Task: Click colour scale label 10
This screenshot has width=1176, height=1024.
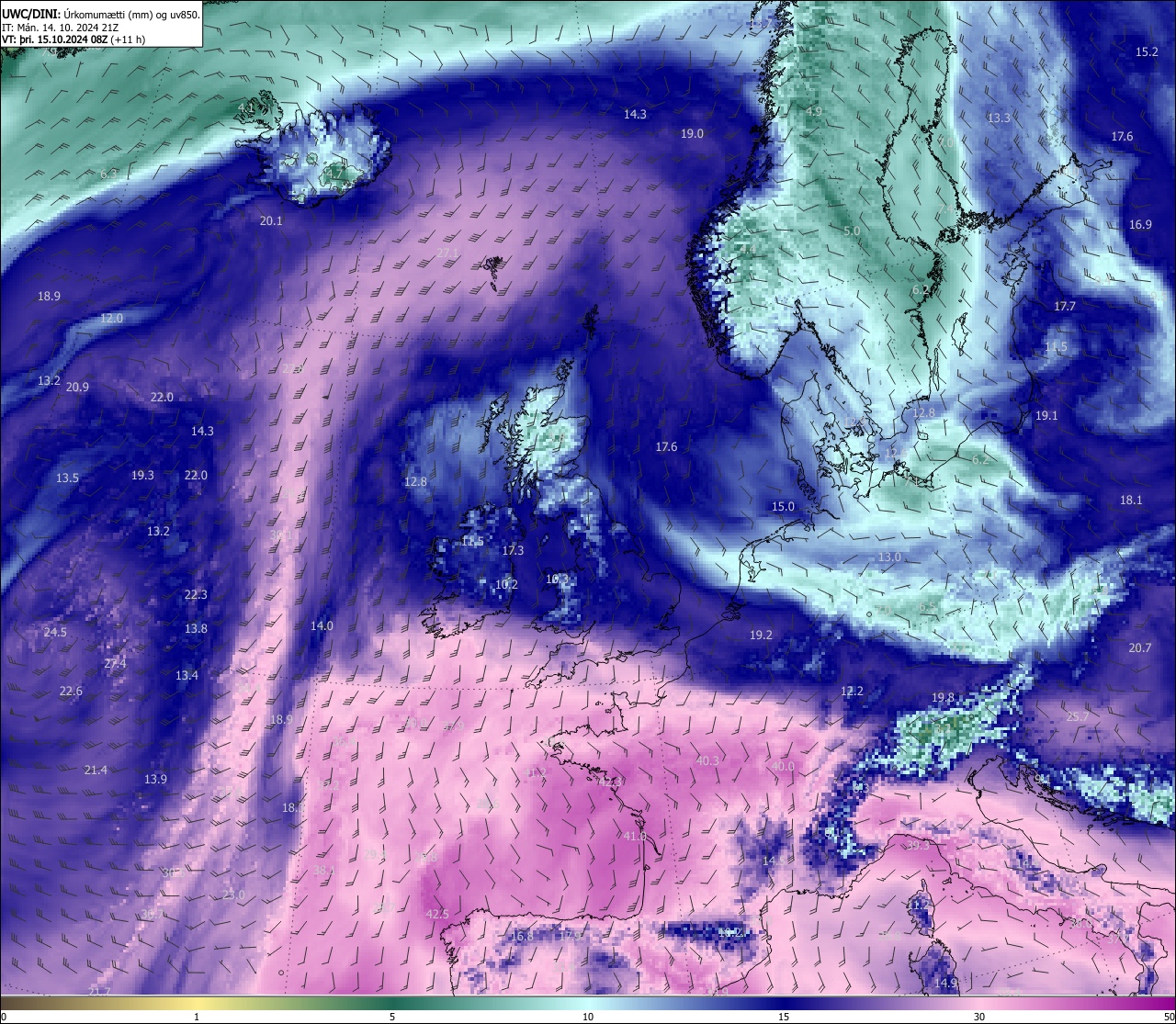Action: click(x=588, y=1017)
